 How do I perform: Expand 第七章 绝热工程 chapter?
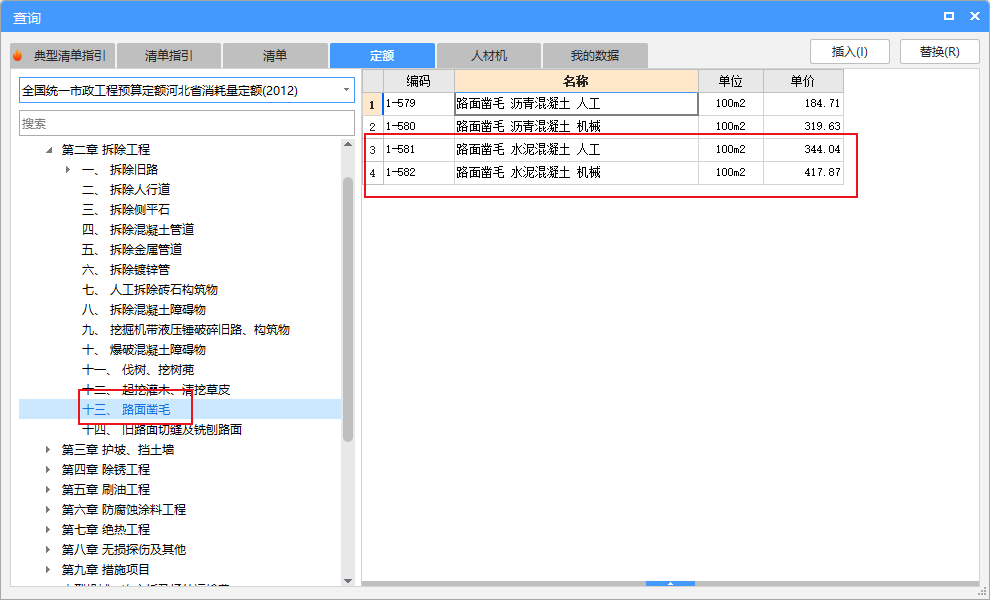pyautogui.click(x=48, y=529)
